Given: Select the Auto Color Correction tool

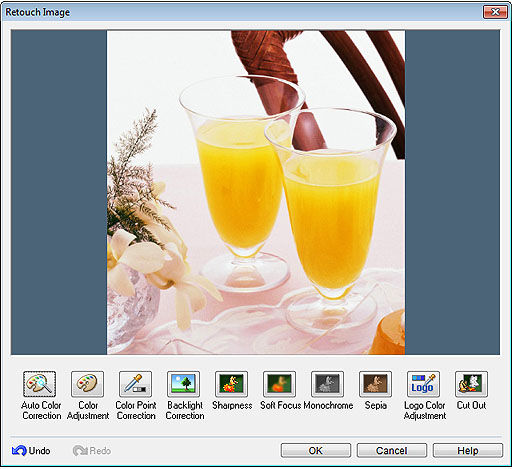Looking at the screenshot, I should click(x=39, y=384).
